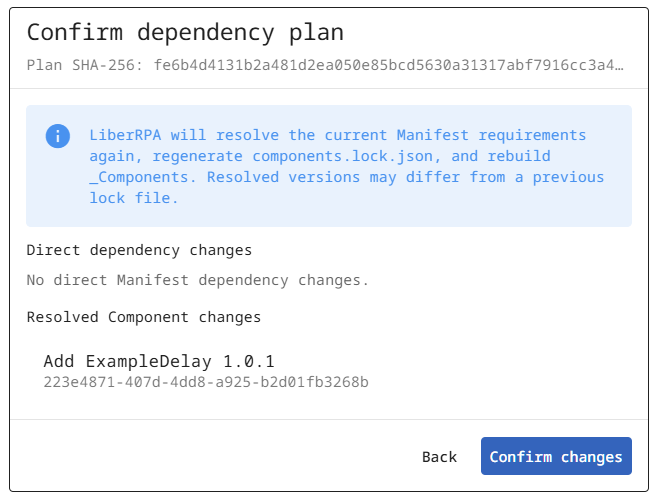Click the Confirm dependency plan title

pos(185,32)
